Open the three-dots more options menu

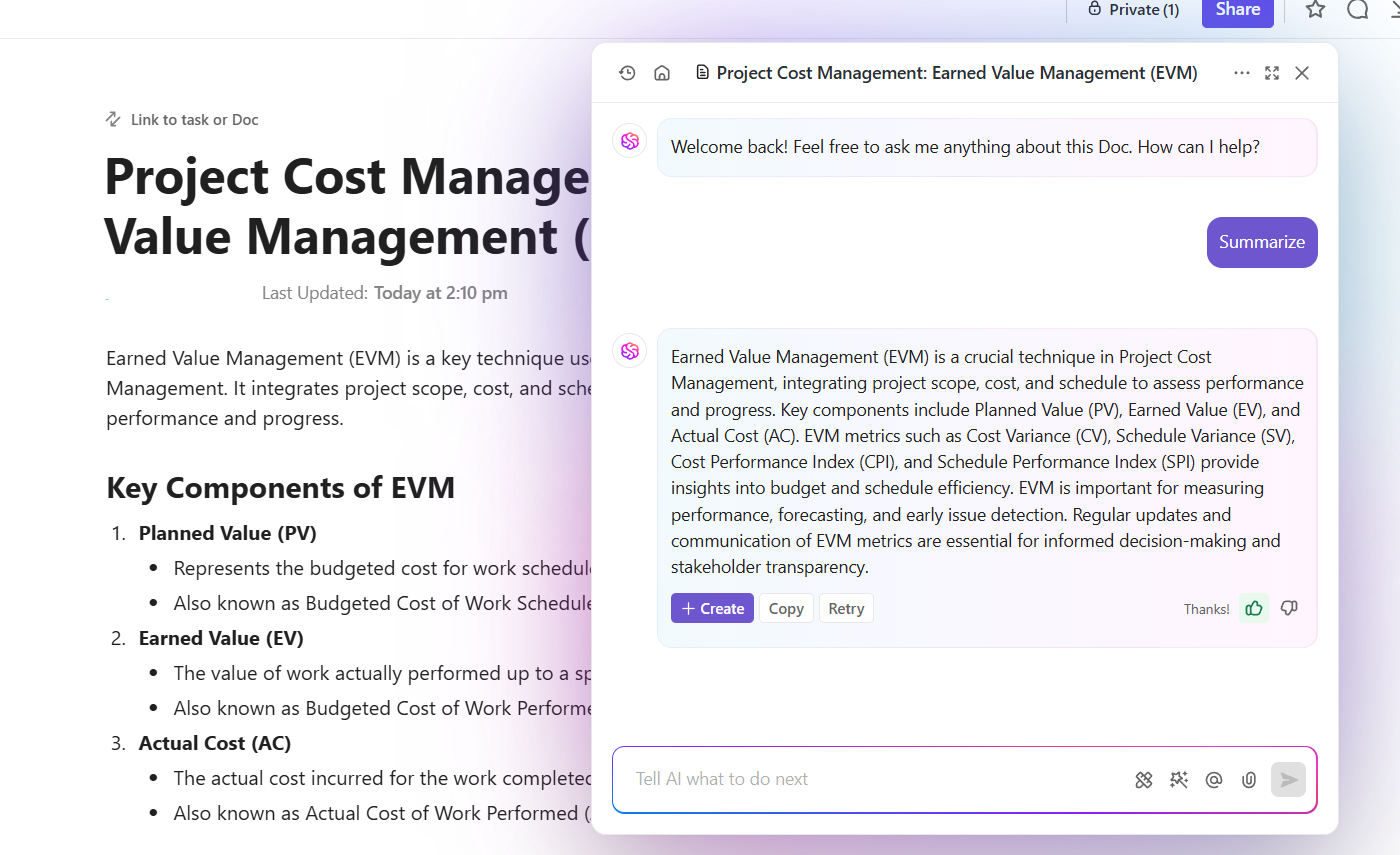click(x=1242, y=73)
